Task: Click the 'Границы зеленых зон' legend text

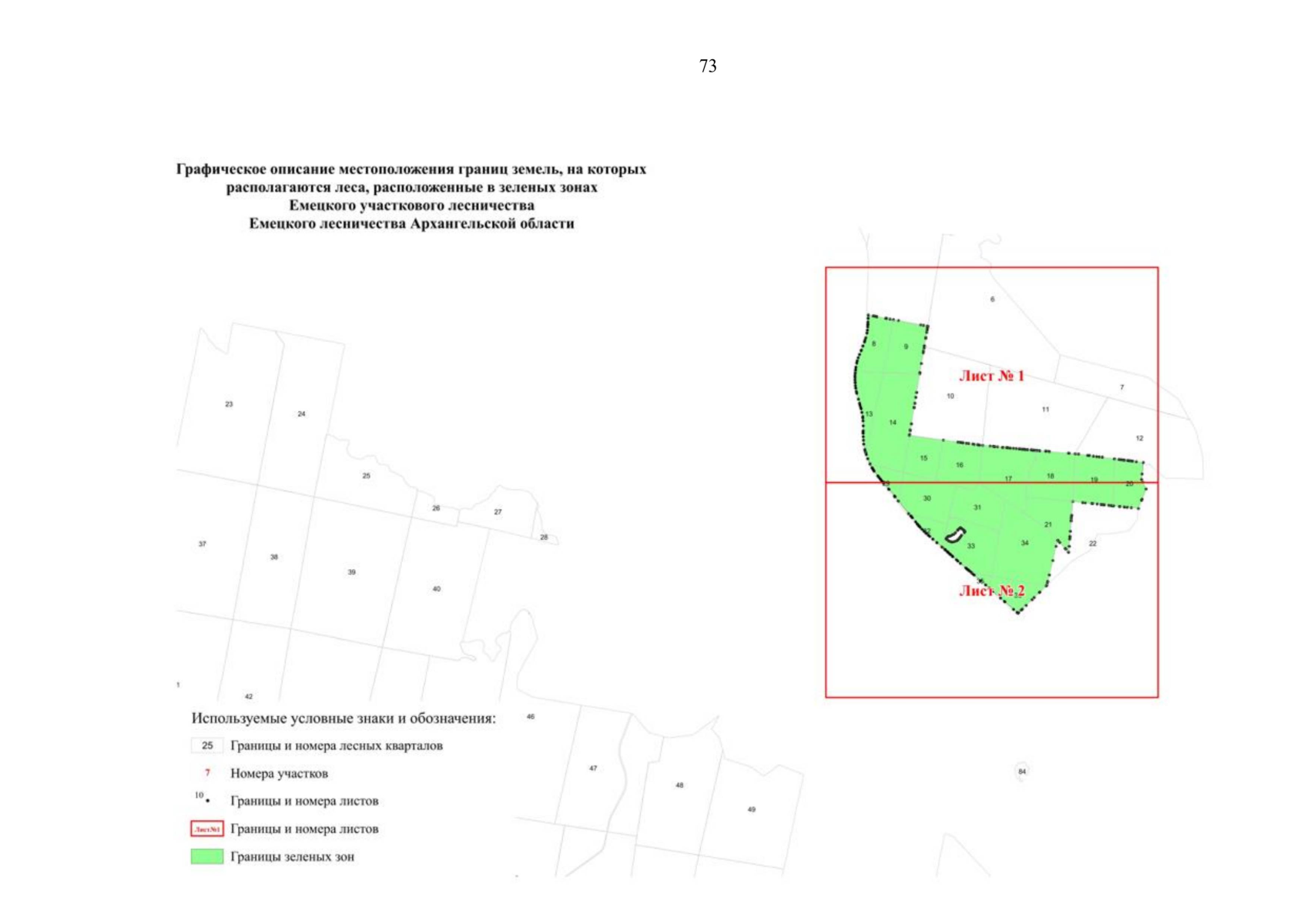Action: pos(292,856)
